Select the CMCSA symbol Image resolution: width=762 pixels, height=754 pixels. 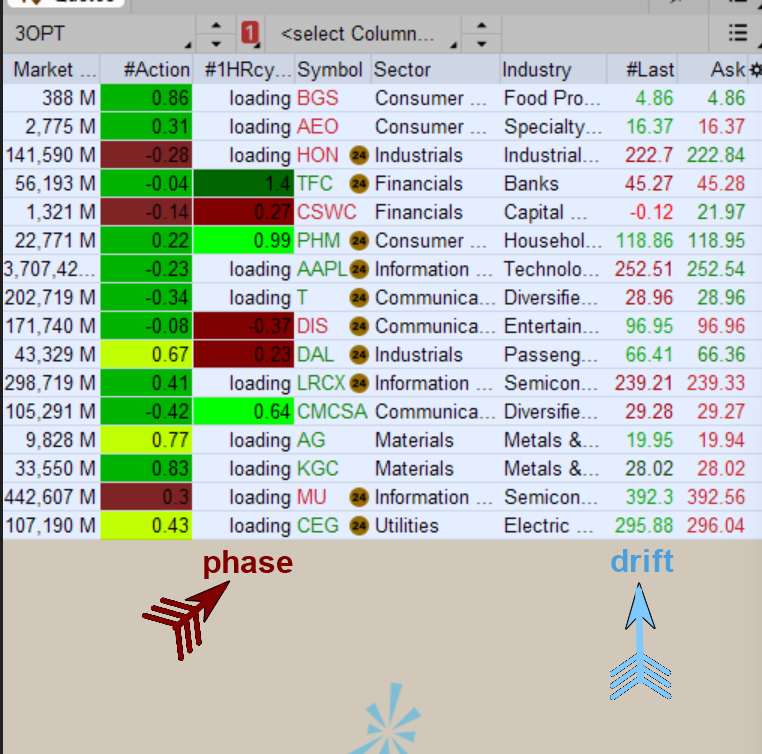[x=331, y=412]
